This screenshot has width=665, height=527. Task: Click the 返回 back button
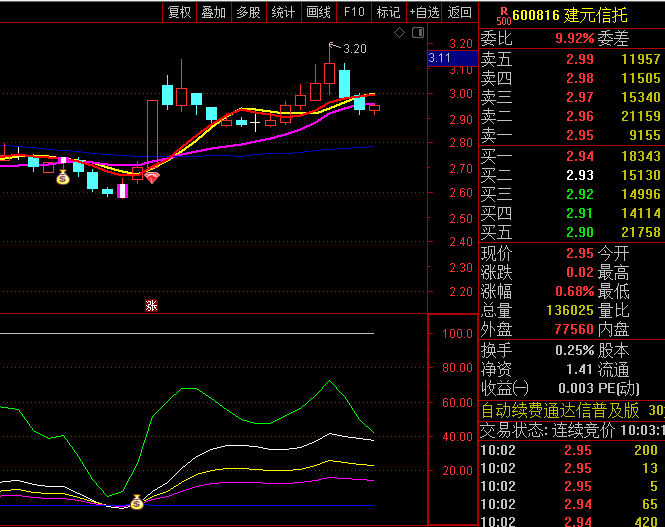459,12
